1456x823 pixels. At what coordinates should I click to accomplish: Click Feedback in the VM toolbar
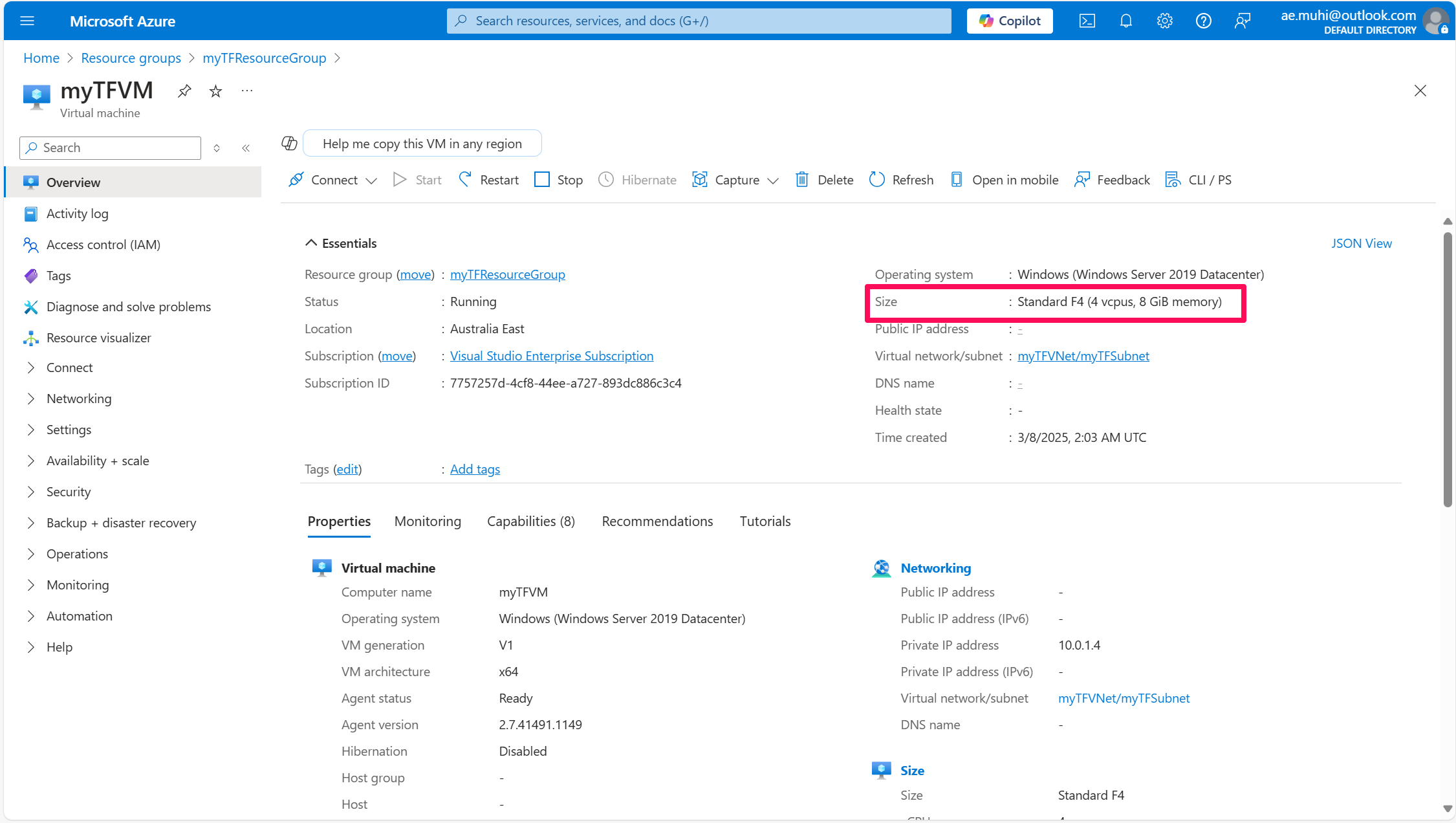1112,180
